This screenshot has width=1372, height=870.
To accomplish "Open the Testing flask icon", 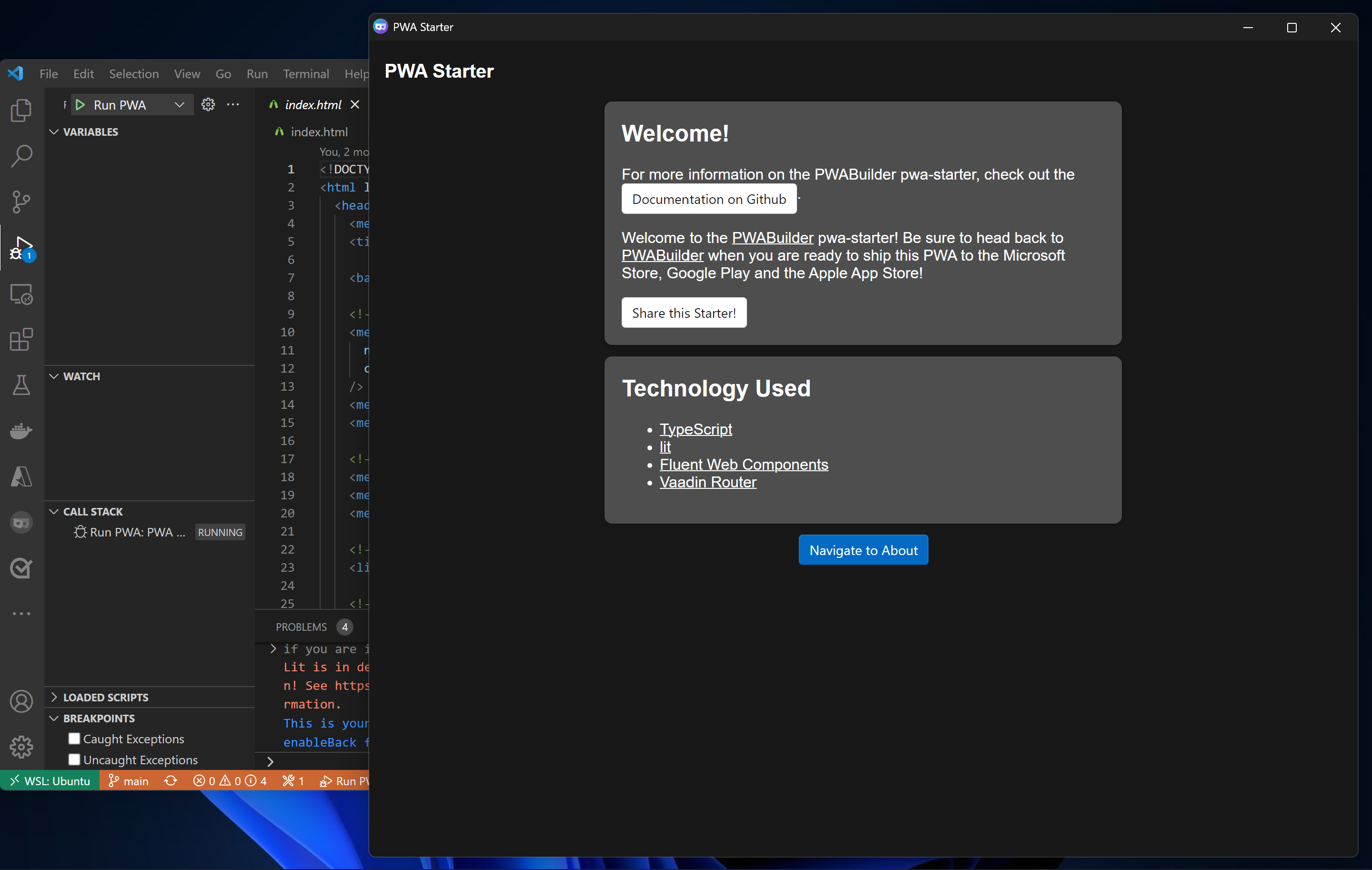I will 21,386.
